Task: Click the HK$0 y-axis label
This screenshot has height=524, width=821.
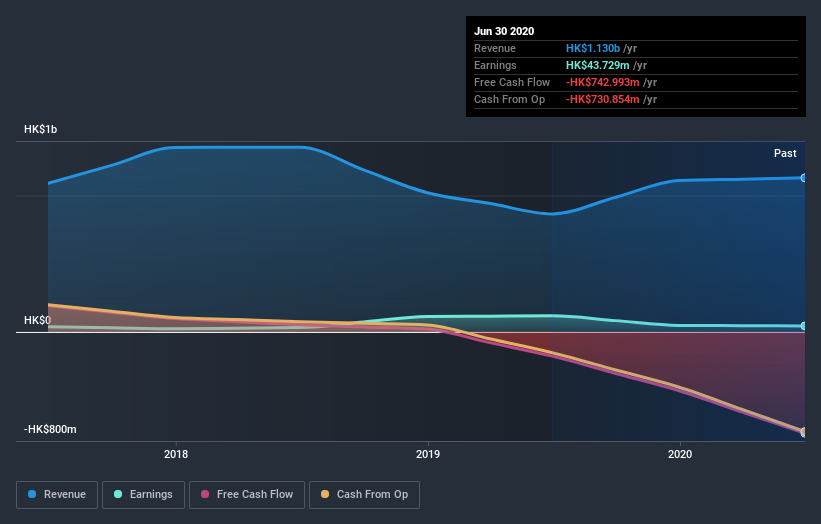Action: pos(37,320)
